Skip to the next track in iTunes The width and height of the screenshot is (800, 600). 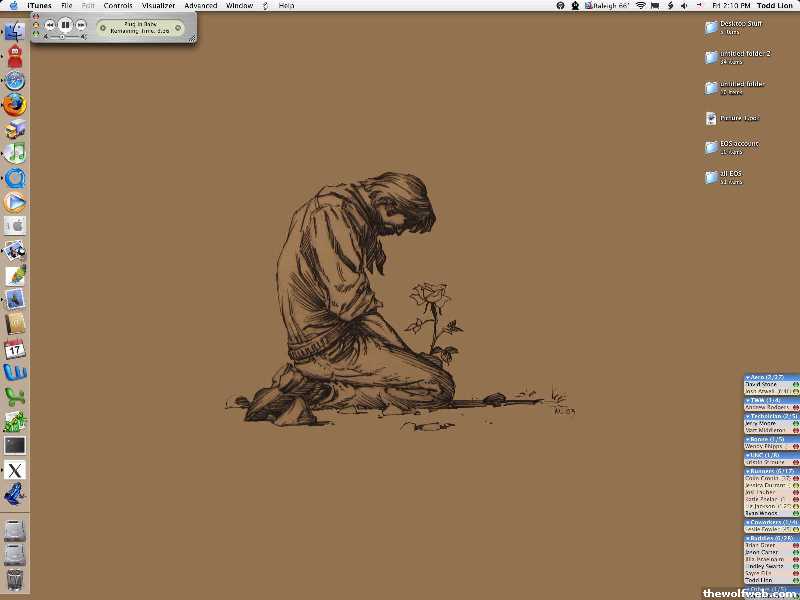click(80, 24)
